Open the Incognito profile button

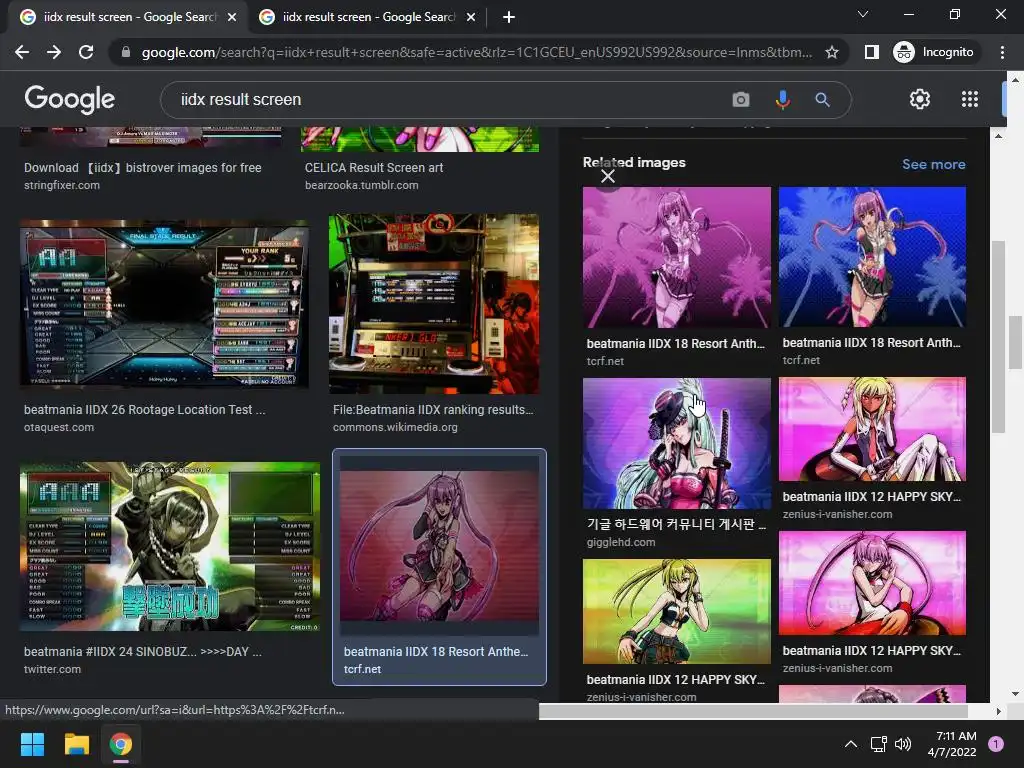click(x=934, y=52)
